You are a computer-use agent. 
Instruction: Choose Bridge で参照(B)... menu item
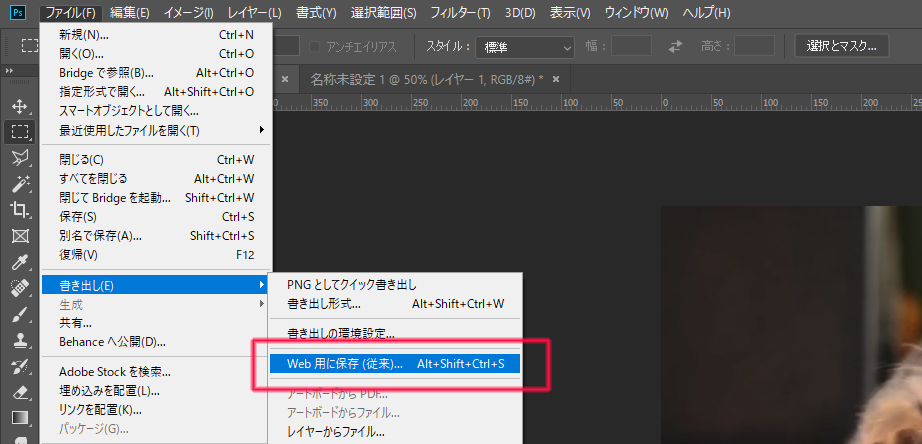coord(156,73)
